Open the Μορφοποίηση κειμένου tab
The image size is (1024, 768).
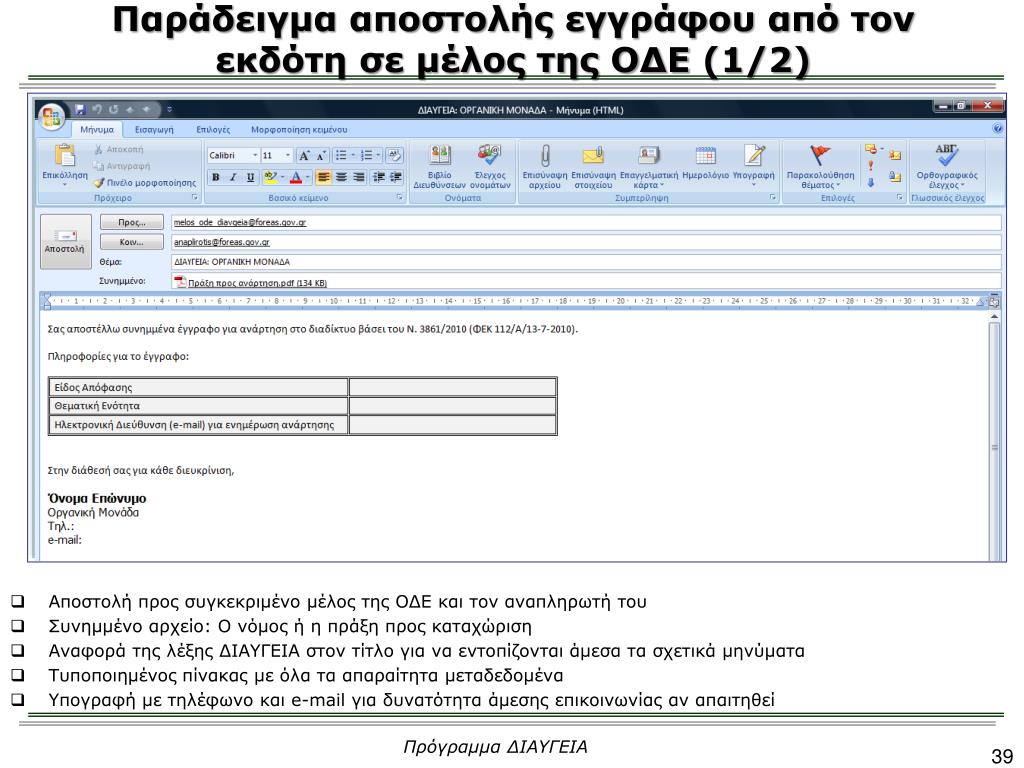(299, 129)
